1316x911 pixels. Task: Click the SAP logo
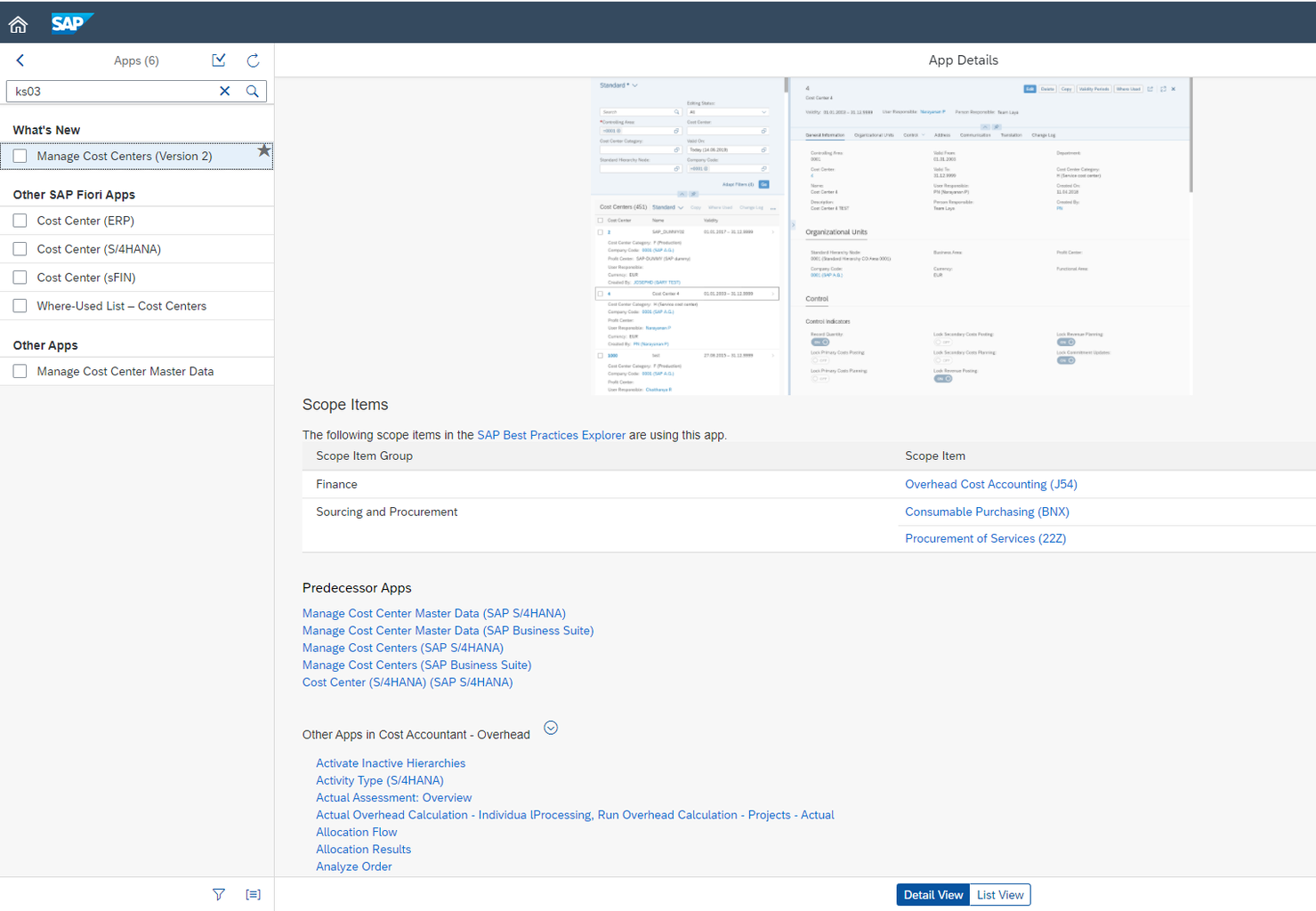(x=71, y=23)
